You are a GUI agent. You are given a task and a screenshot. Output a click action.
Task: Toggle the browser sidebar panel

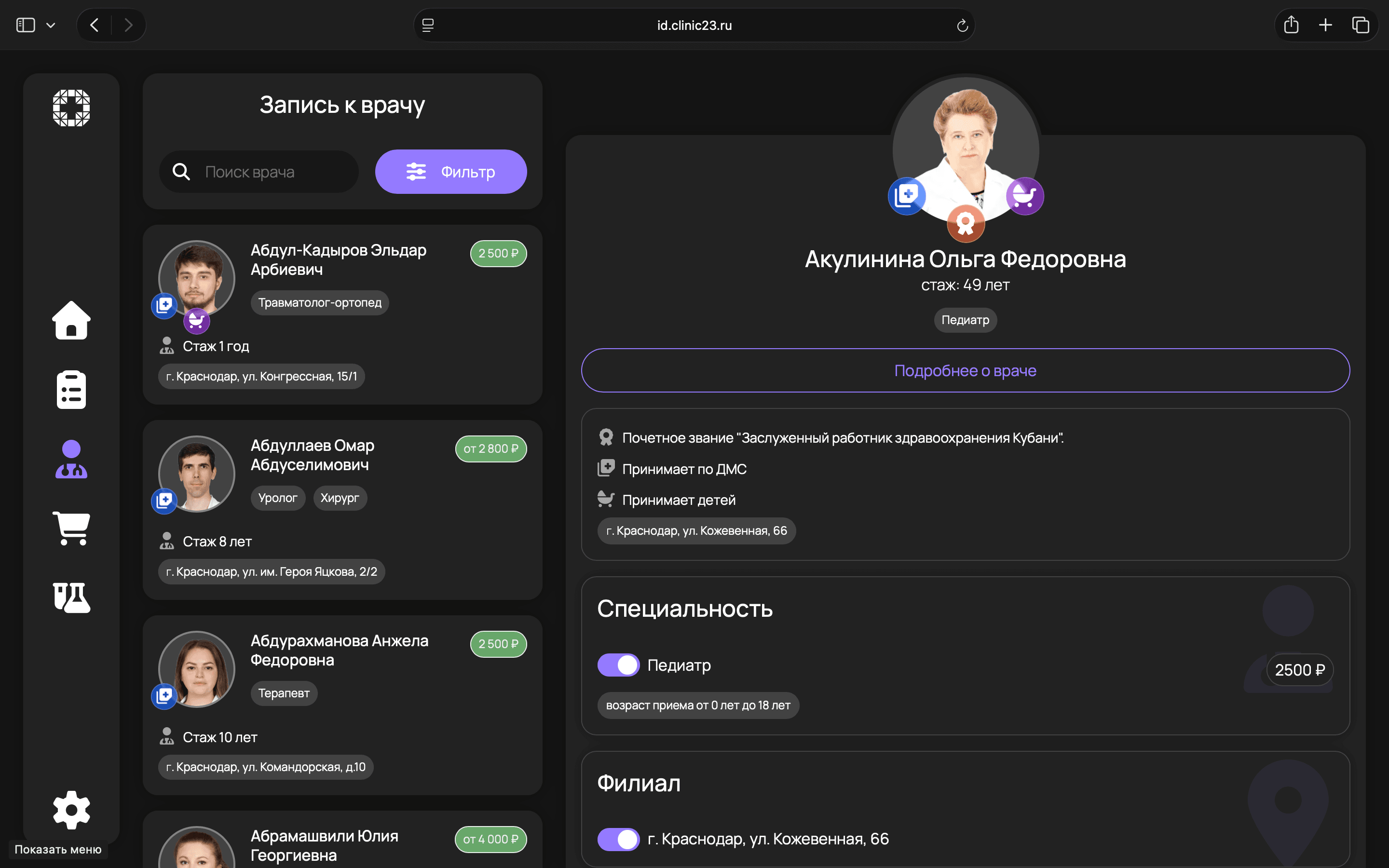pyautogui.click(x=26, y=25)
